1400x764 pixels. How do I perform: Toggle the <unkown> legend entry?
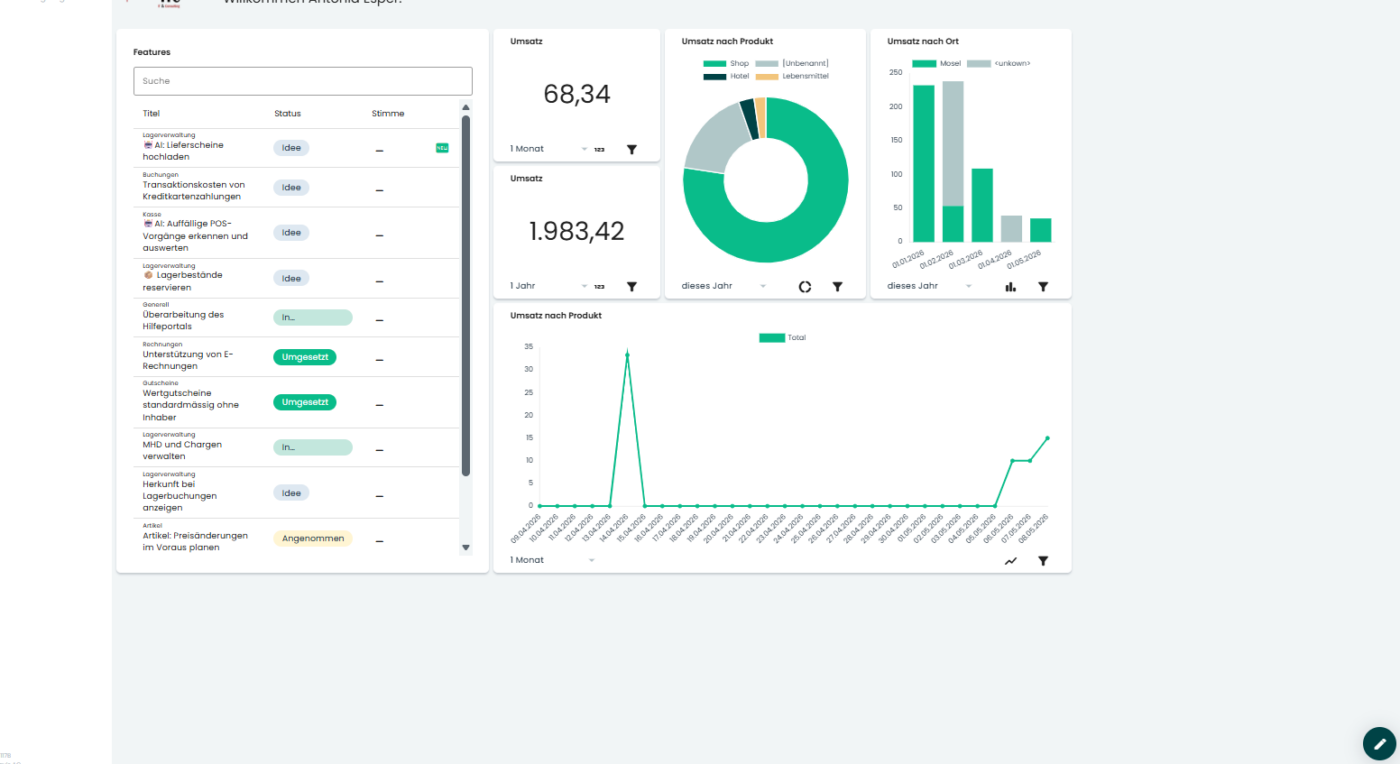(x=998, y=64)
